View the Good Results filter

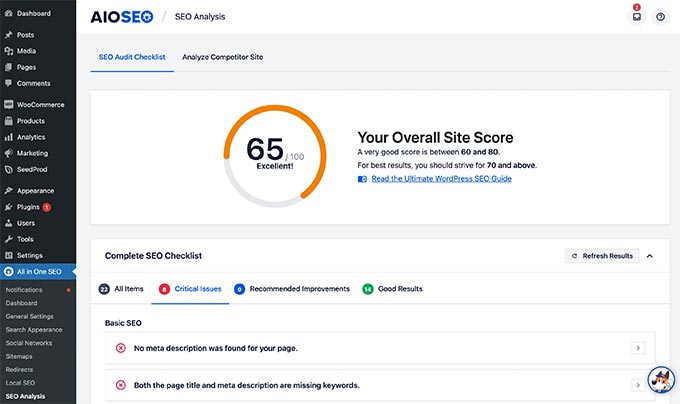(x=391, y=289)
